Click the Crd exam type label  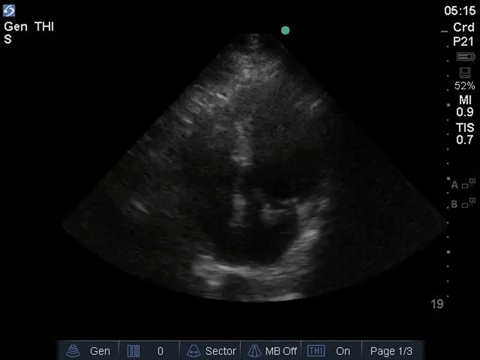click(464, 27)
